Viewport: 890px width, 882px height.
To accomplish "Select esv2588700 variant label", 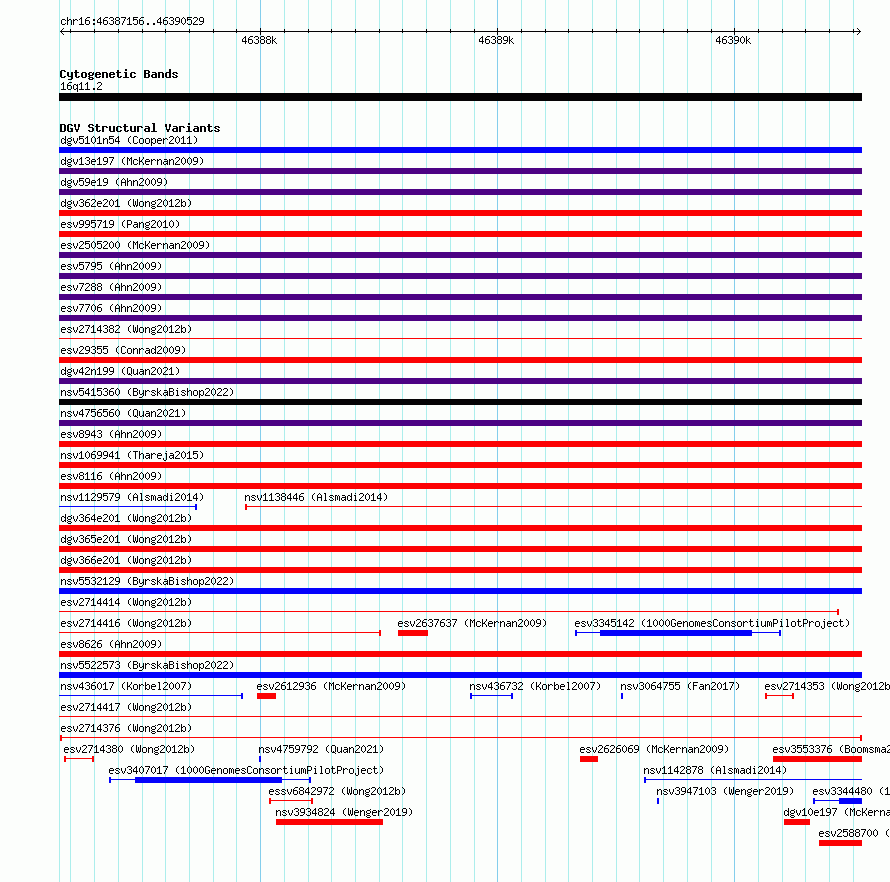I will (x=854, y=833).
